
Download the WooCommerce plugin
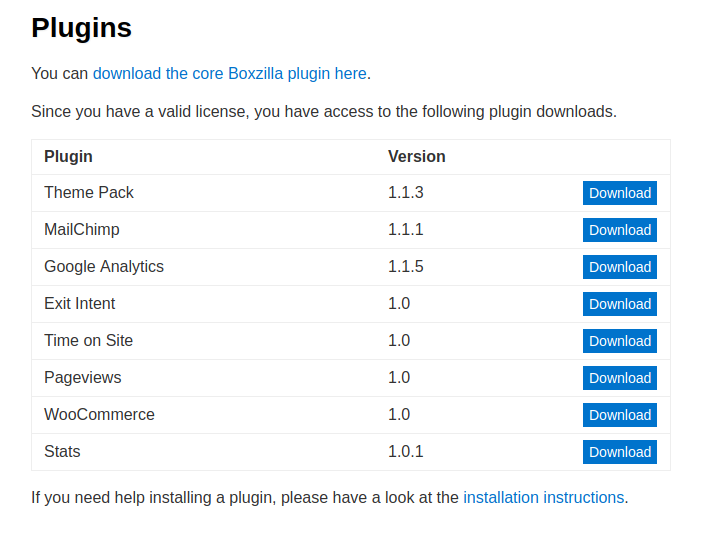coord(620,415)
